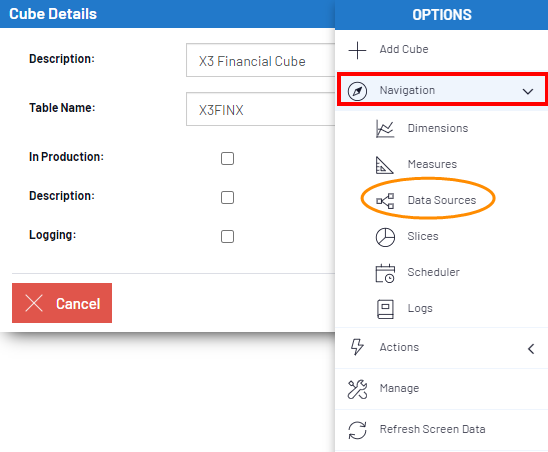Open the Scheduler calendar icon
The height and width of the screenshot is (452, 548).
[x=385, y=273]
